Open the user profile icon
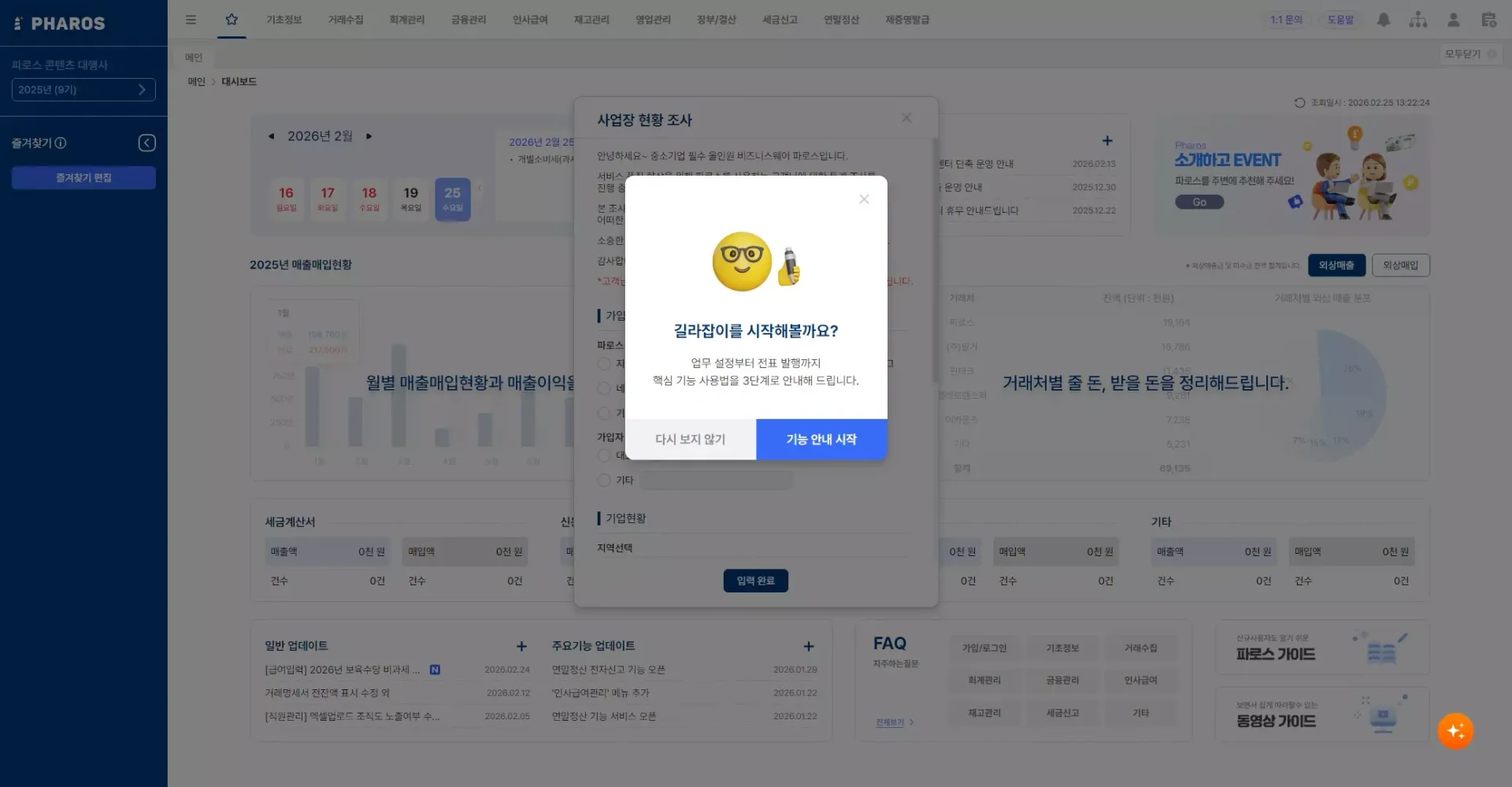 point(1454,20)
